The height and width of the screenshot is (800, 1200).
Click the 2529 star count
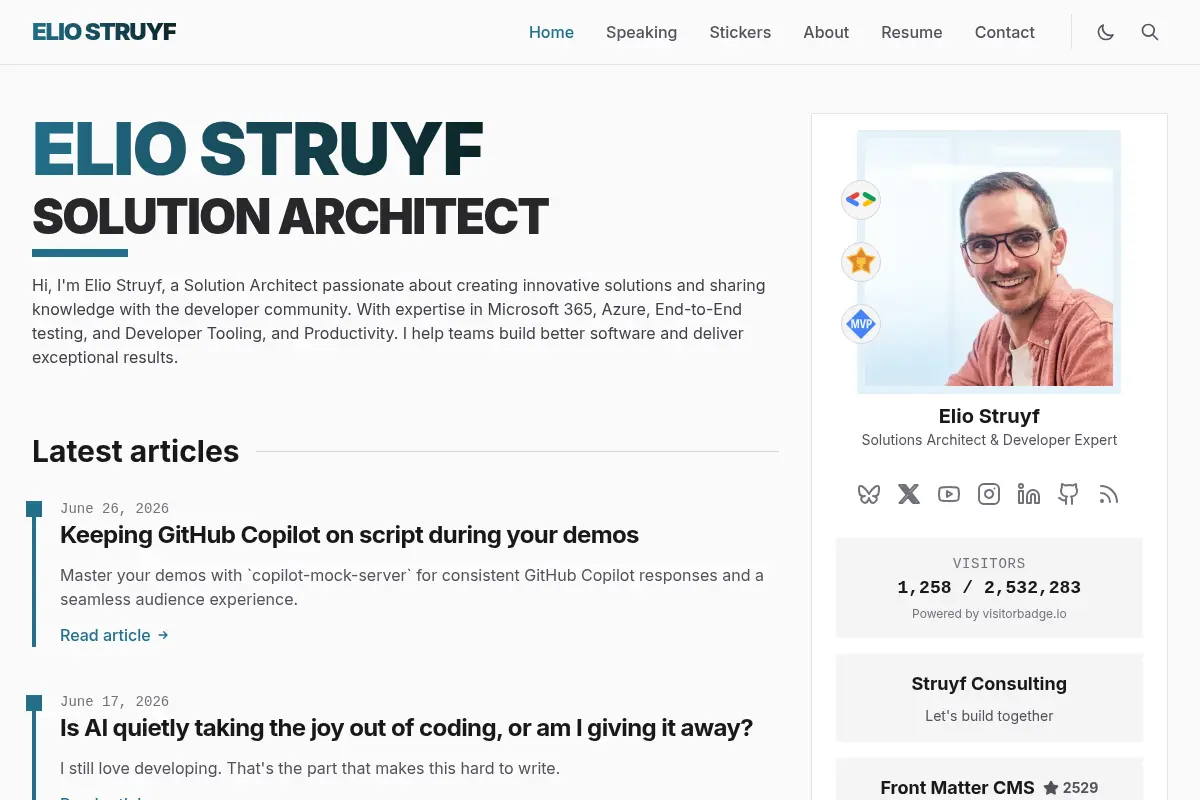coord(1080,788)
